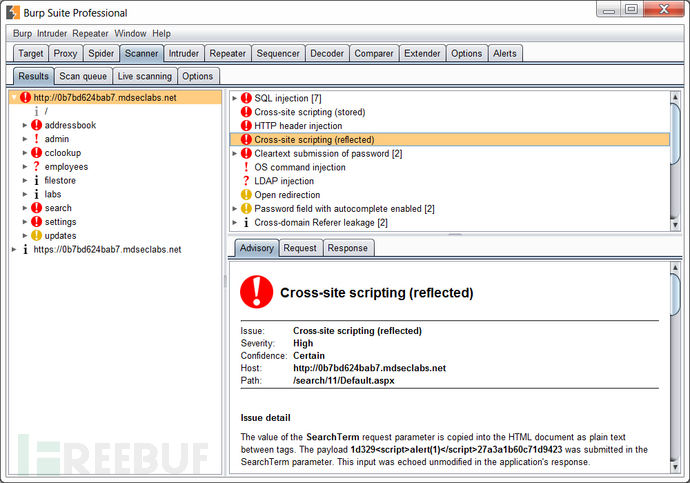Click the exclamation icon beside OS command injection
The image size is (690, 483).
click(246, 167)
